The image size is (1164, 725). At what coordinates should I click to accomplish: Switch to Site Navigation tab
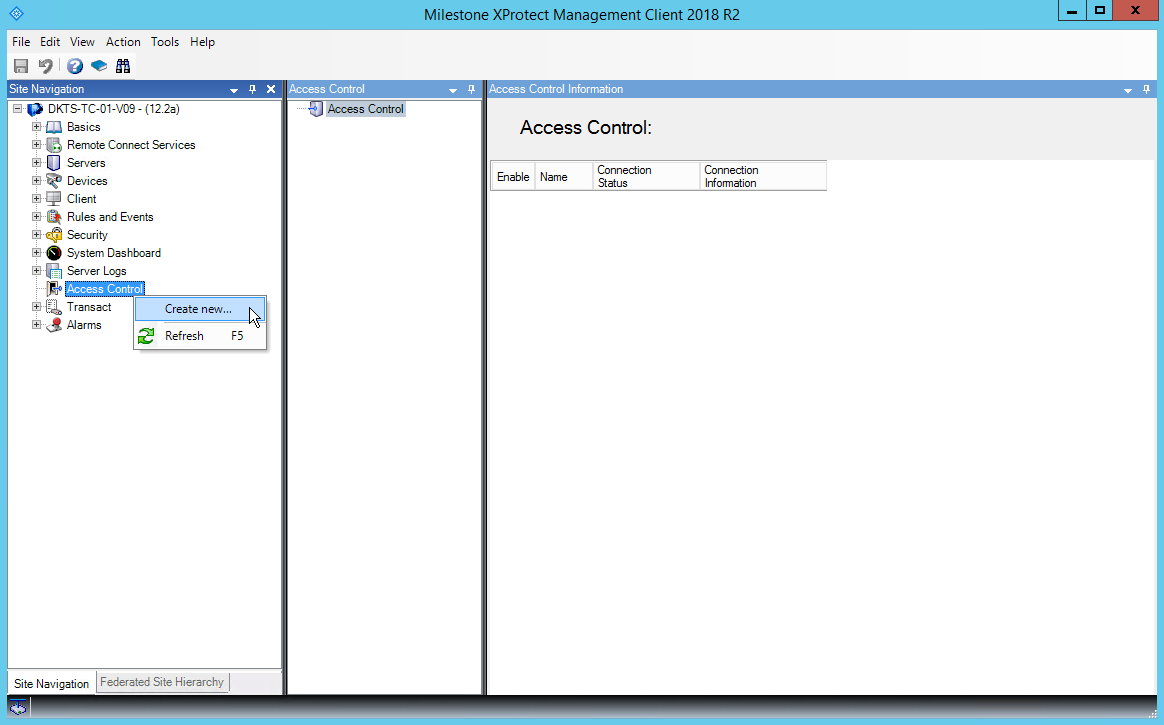click(51, 683)
